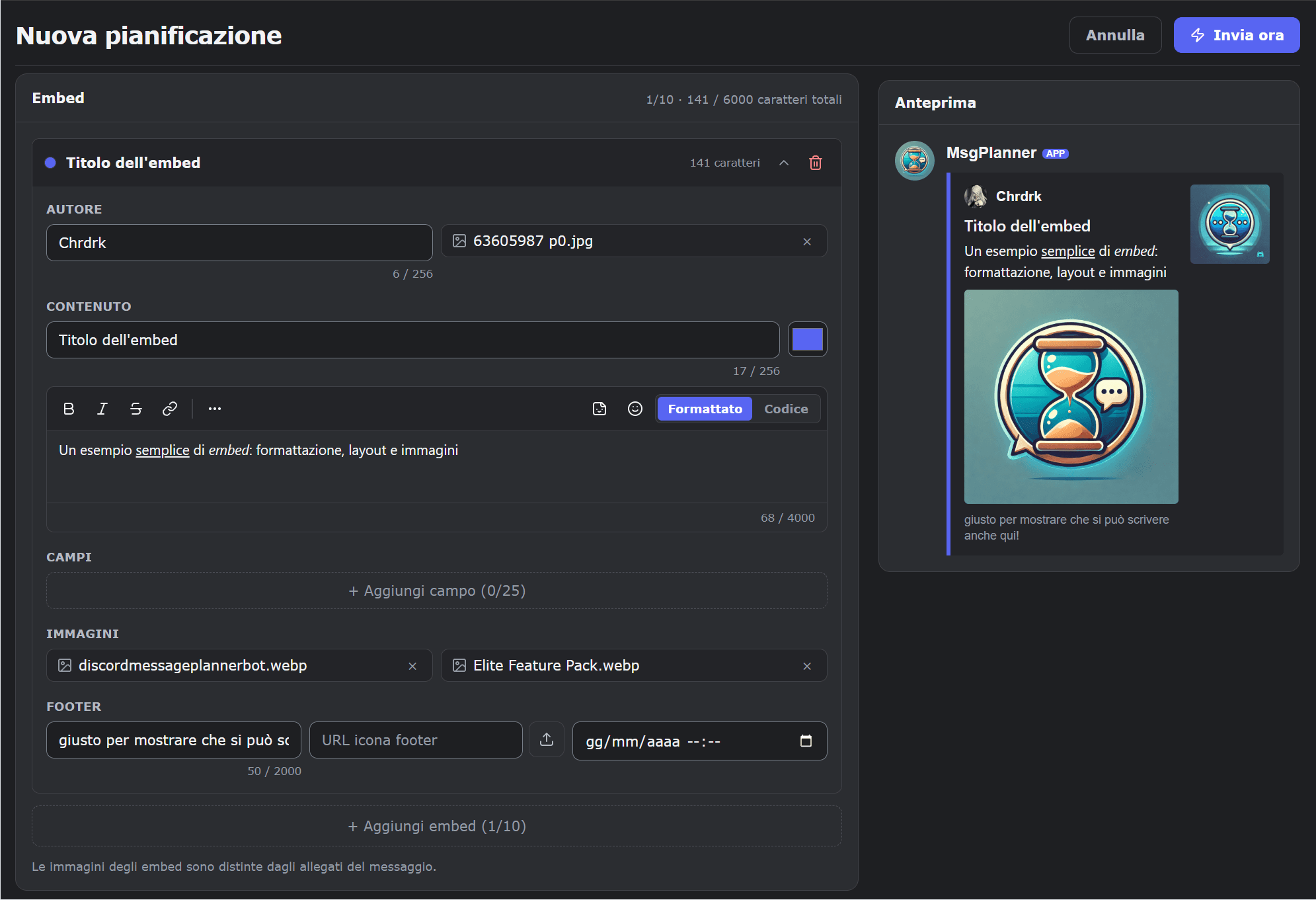Open the footer date calendar picker
Image resolution: width=1316 pixels, height=900 pixels.
point(806,741)
